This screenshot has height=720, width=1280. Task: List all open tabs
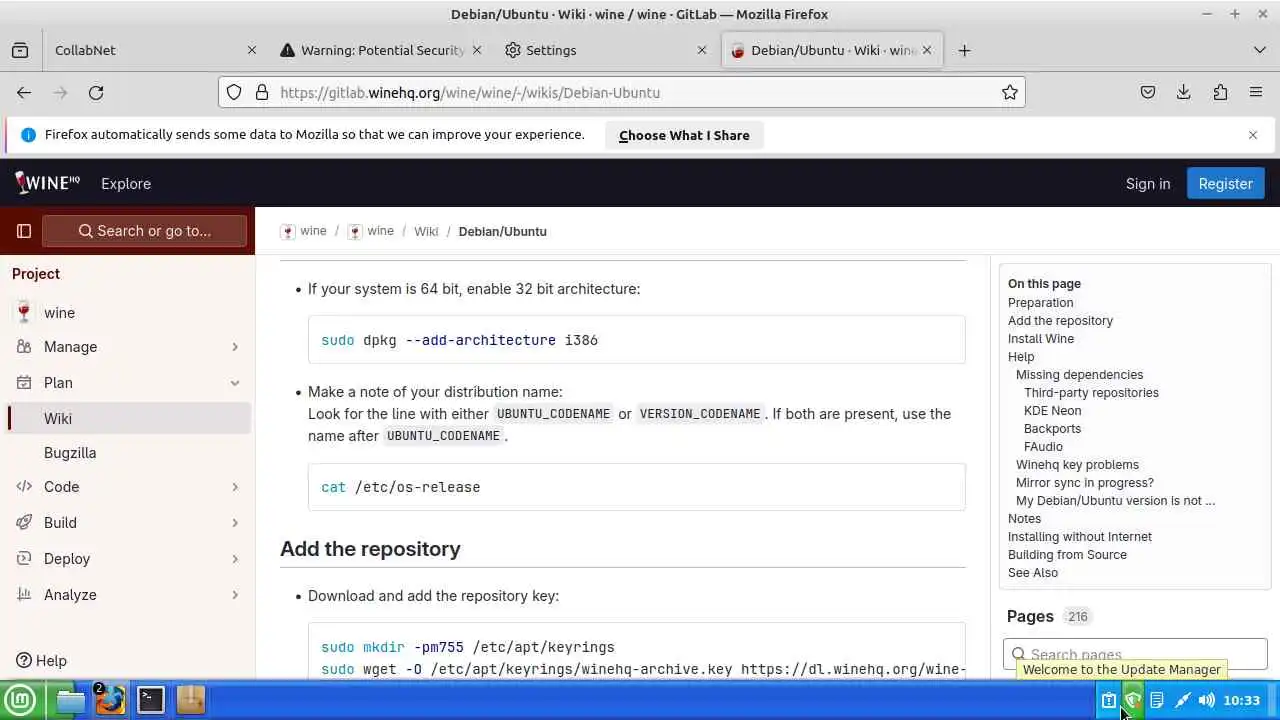point(1260,50)
